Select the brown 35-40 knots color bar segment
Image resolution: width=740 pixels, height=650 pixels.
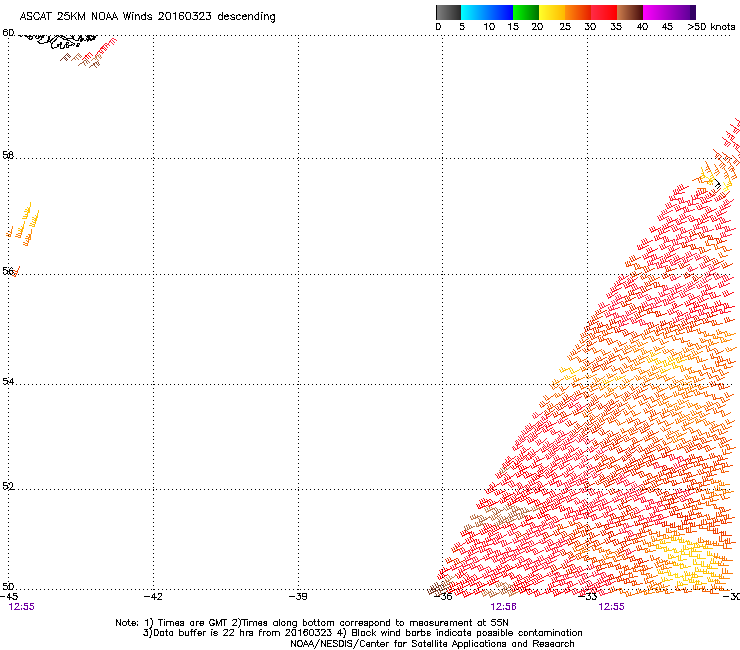[x=630, y=12]
